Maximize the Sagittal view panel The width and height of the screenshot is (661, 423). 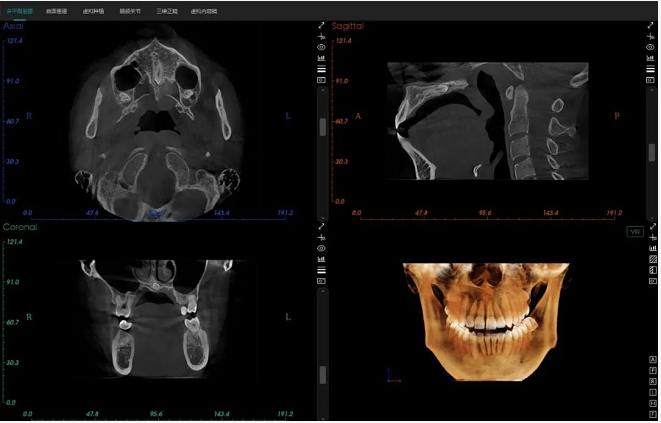[652, 25]
